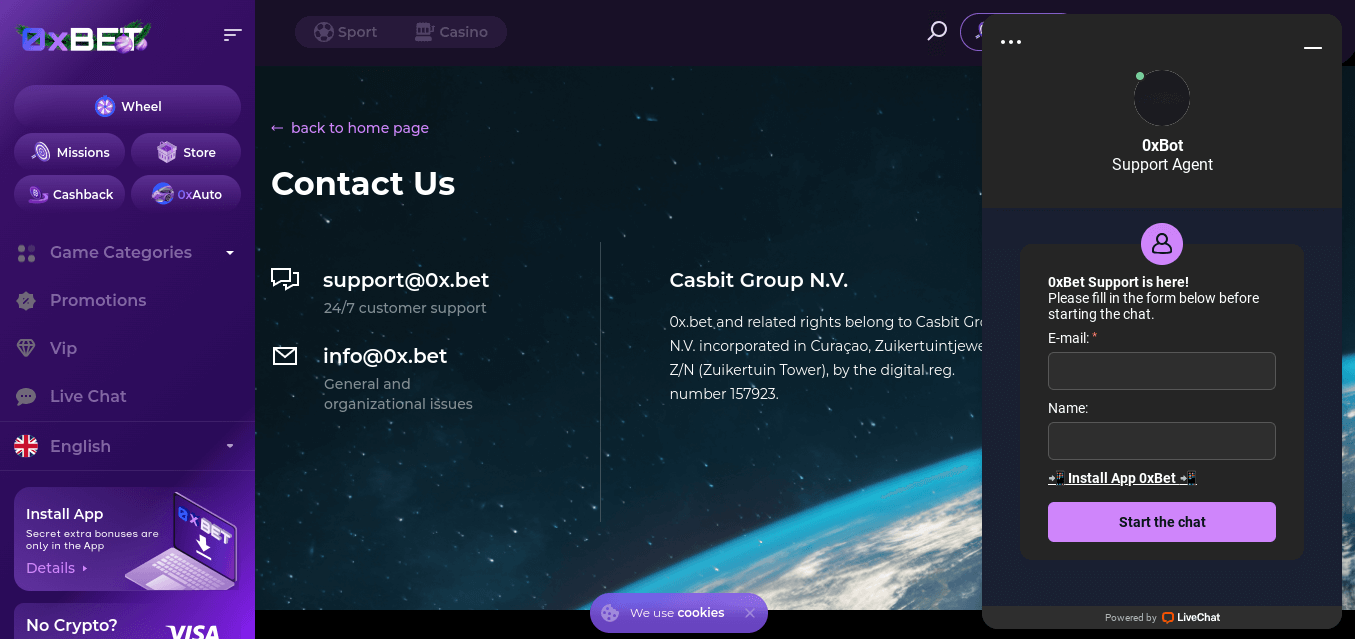Open the Vip section

point(63,348)
